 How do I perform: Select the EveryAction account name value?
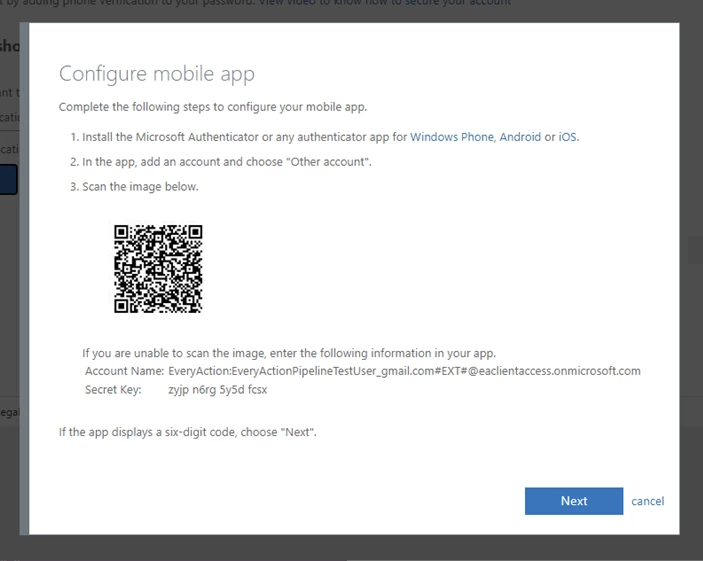click(404, 371)
